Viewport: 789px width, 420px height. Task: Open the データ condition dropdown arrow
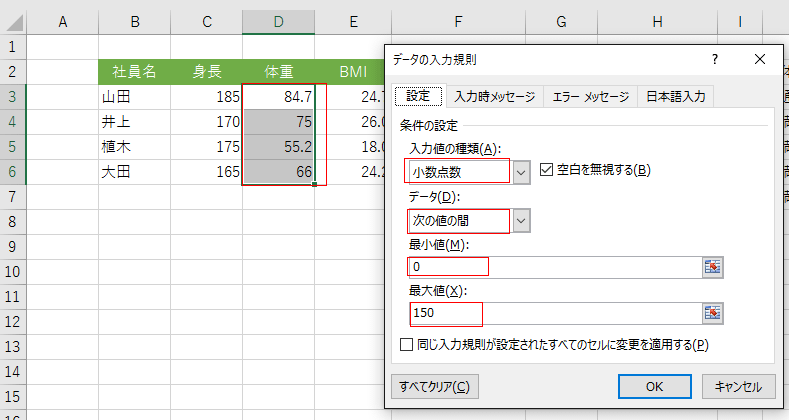coord(521,220)
